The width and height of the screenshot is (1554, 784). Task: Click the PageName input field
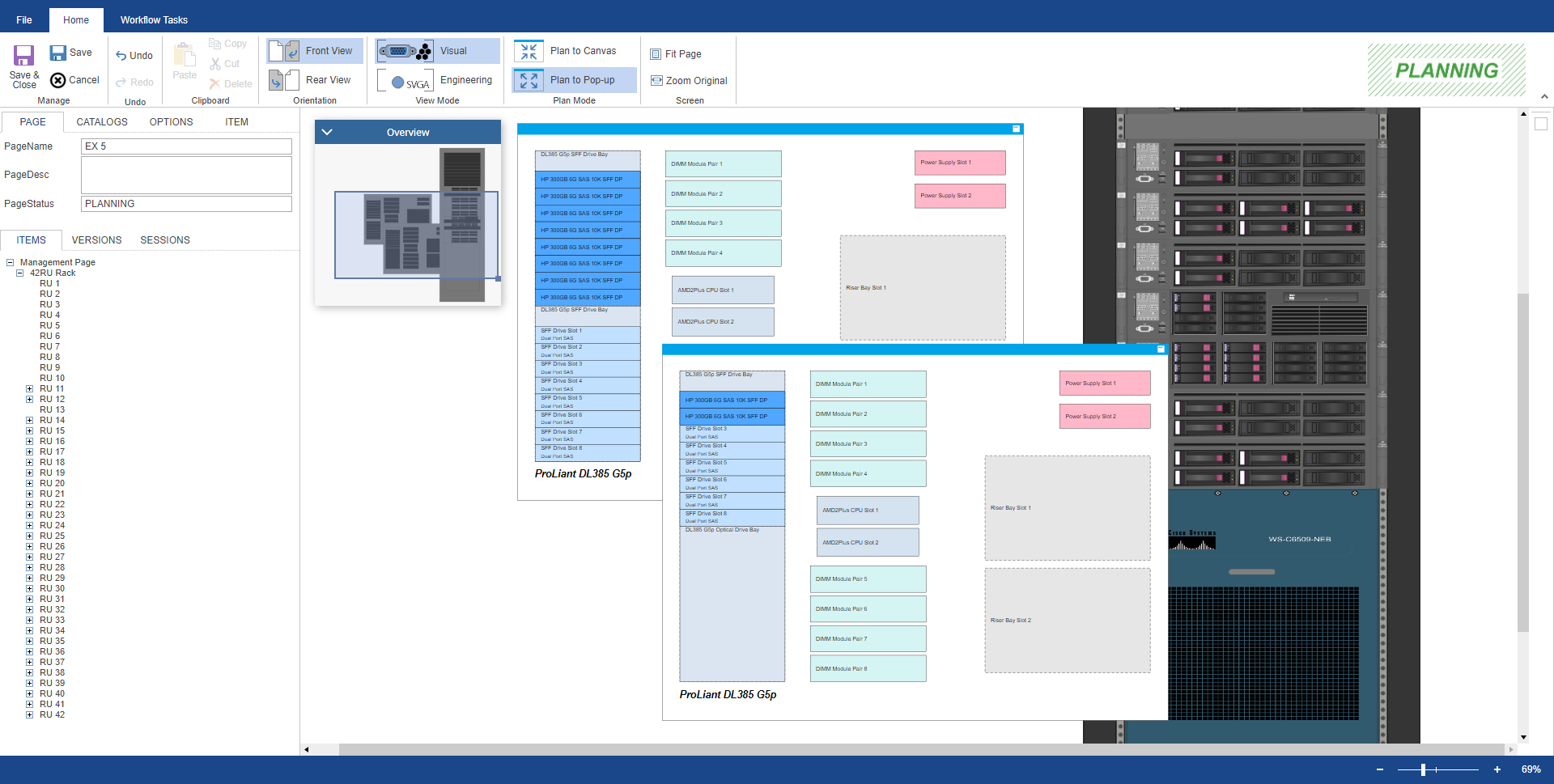coord(186,146)
